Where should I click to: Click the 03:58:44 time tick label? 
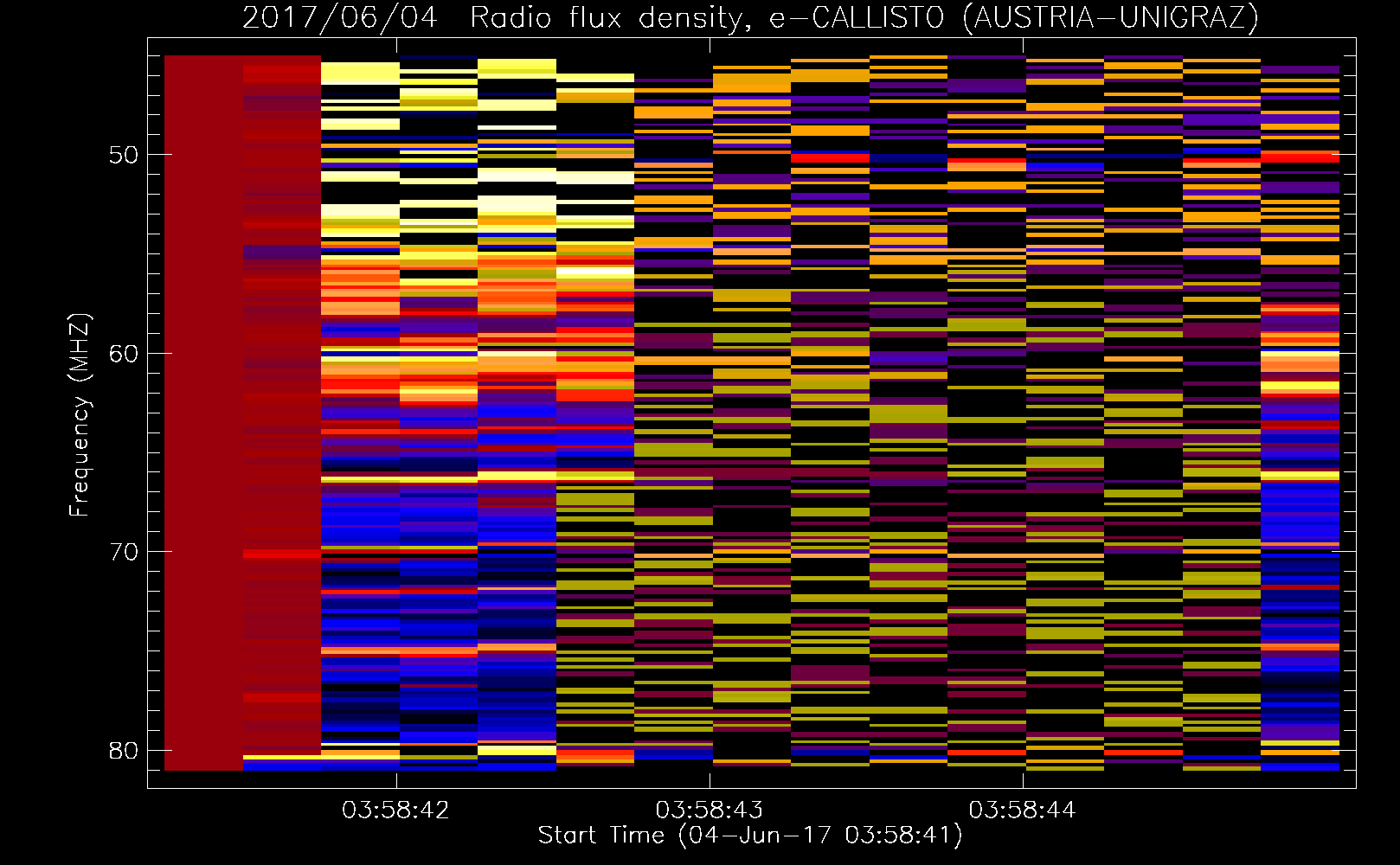pos(1023,811)
